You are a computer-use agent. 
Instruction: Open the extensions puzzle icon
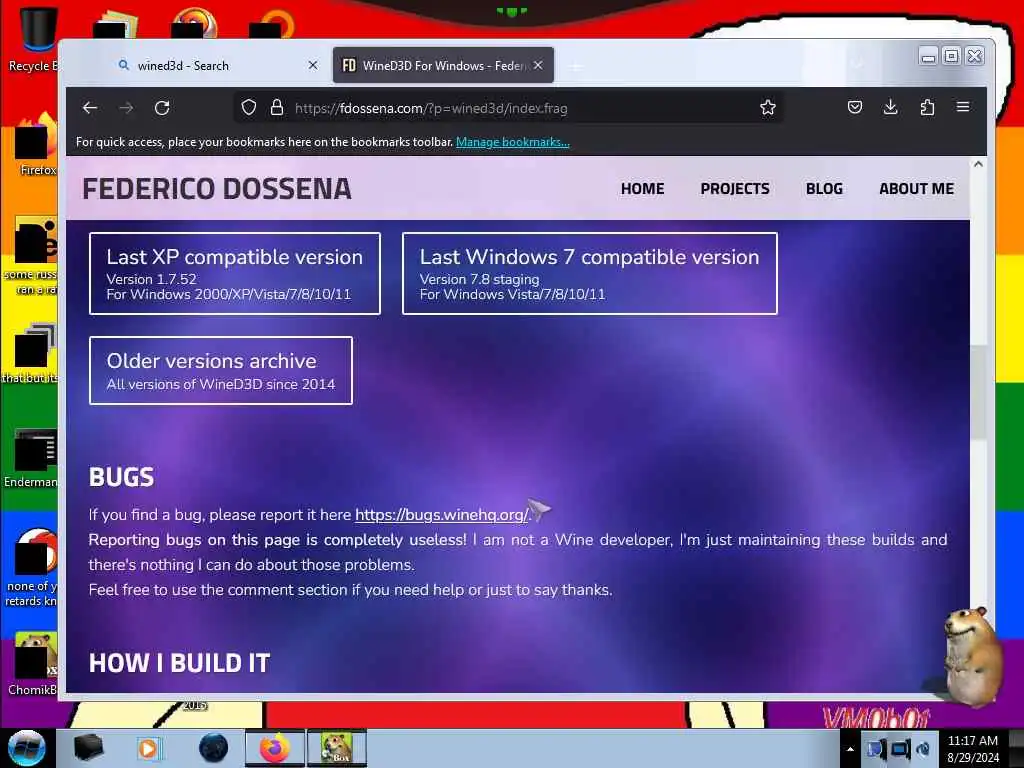927,108
